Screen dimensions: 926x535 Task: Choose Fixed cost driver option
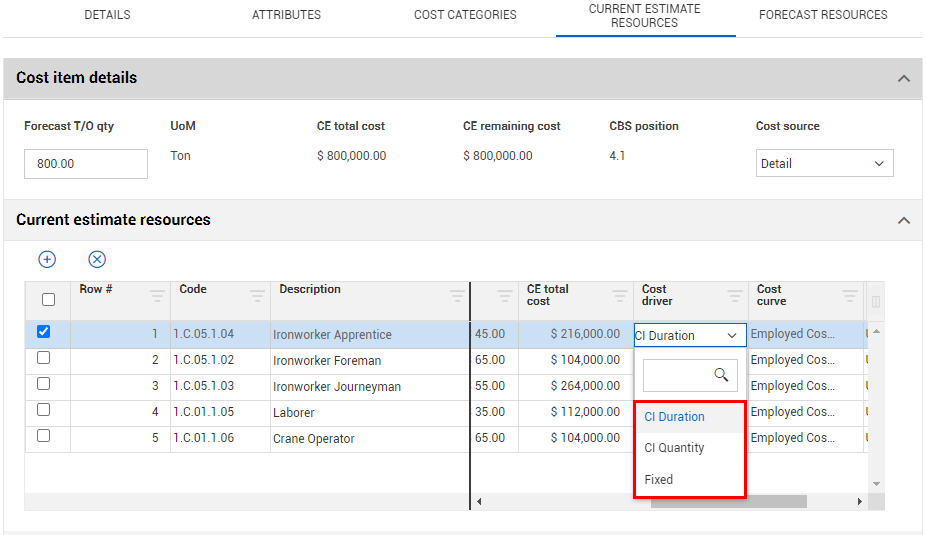point(659,480)
